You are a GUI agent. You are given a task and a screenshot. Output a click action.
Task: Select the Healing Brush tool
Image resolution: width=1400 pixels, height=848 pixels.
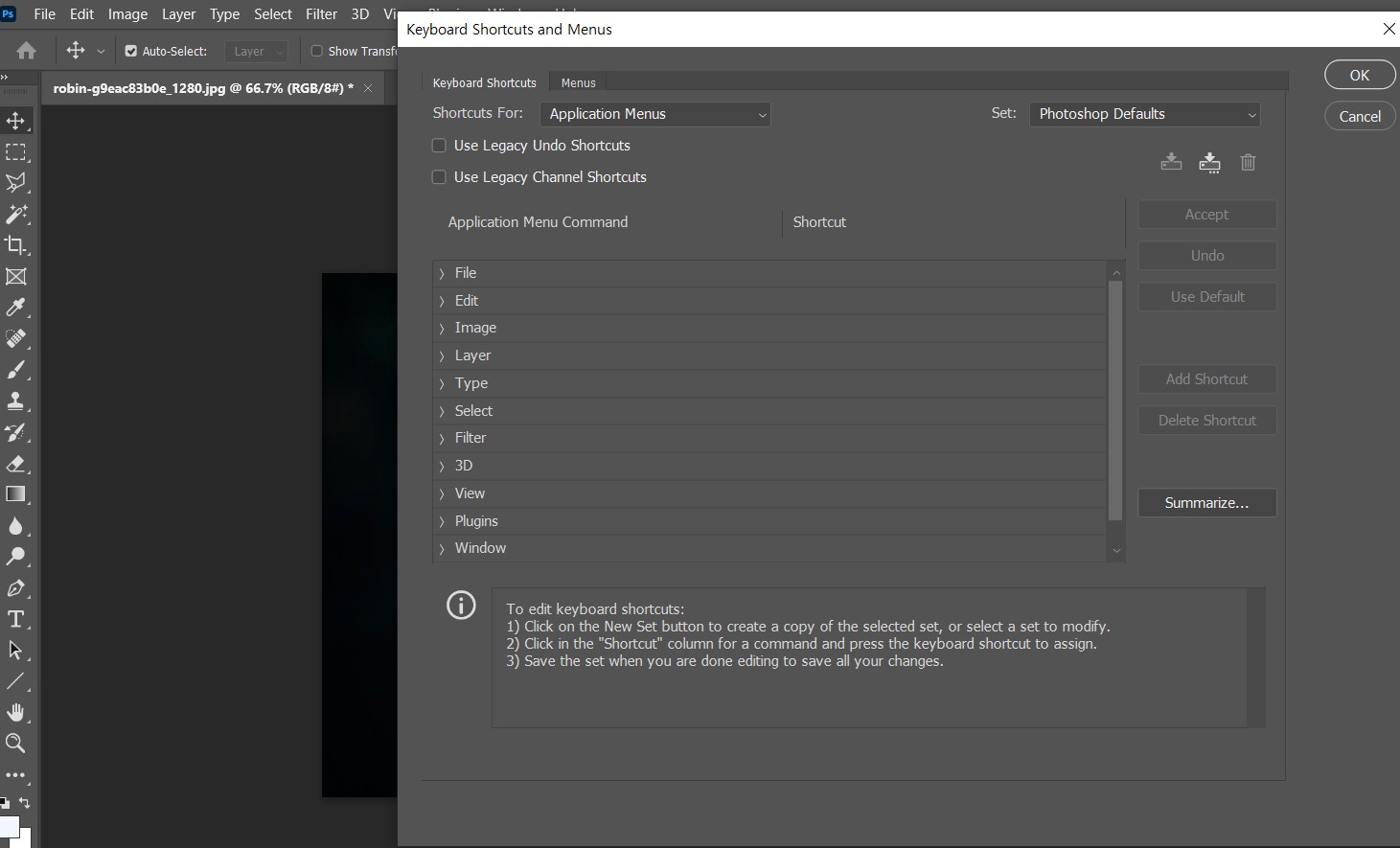tap(16, 339)
